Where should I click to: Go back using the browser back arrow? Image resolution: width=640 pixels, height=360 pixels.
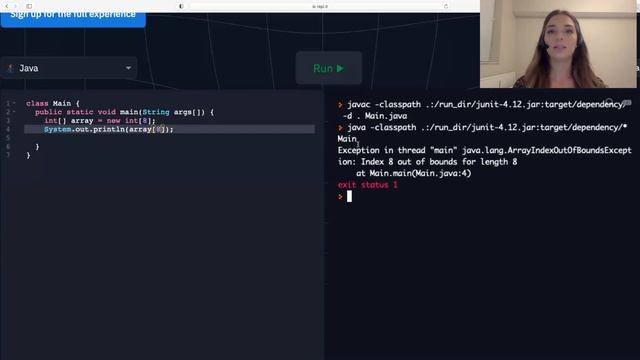[7, 6]
